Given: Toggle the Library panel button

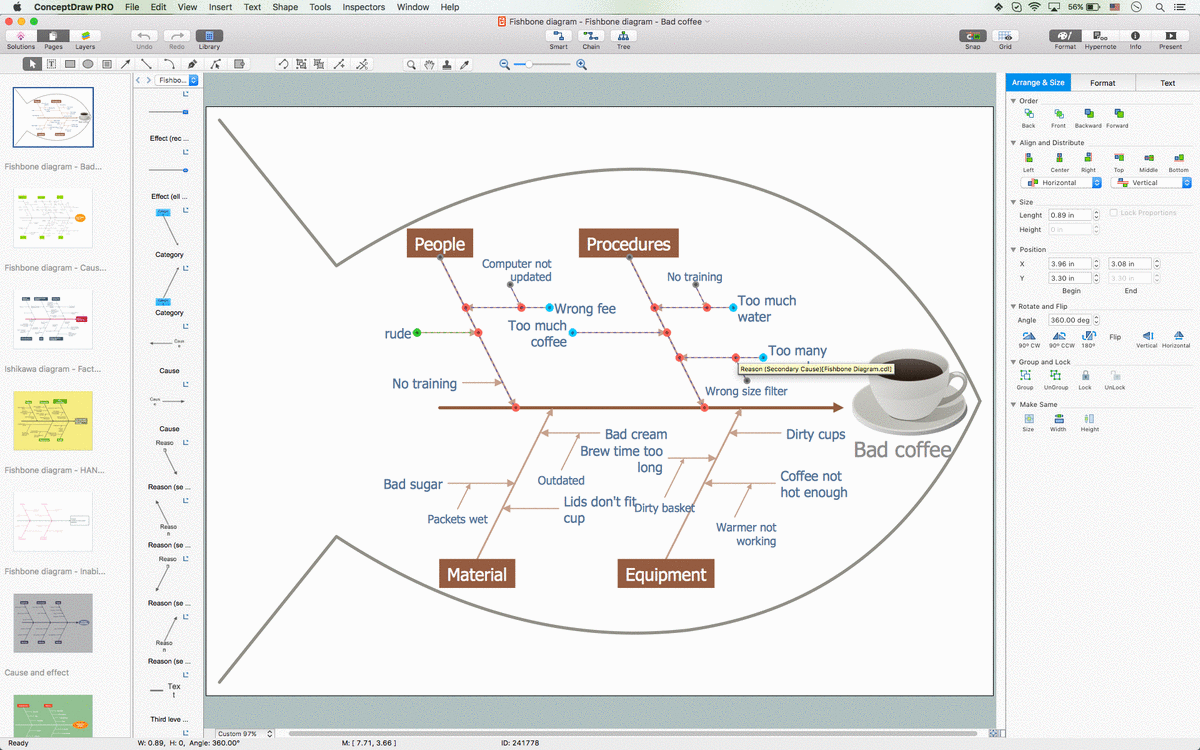Looking at the screenshot, I should pyautogui.click(x=209, y=36).
